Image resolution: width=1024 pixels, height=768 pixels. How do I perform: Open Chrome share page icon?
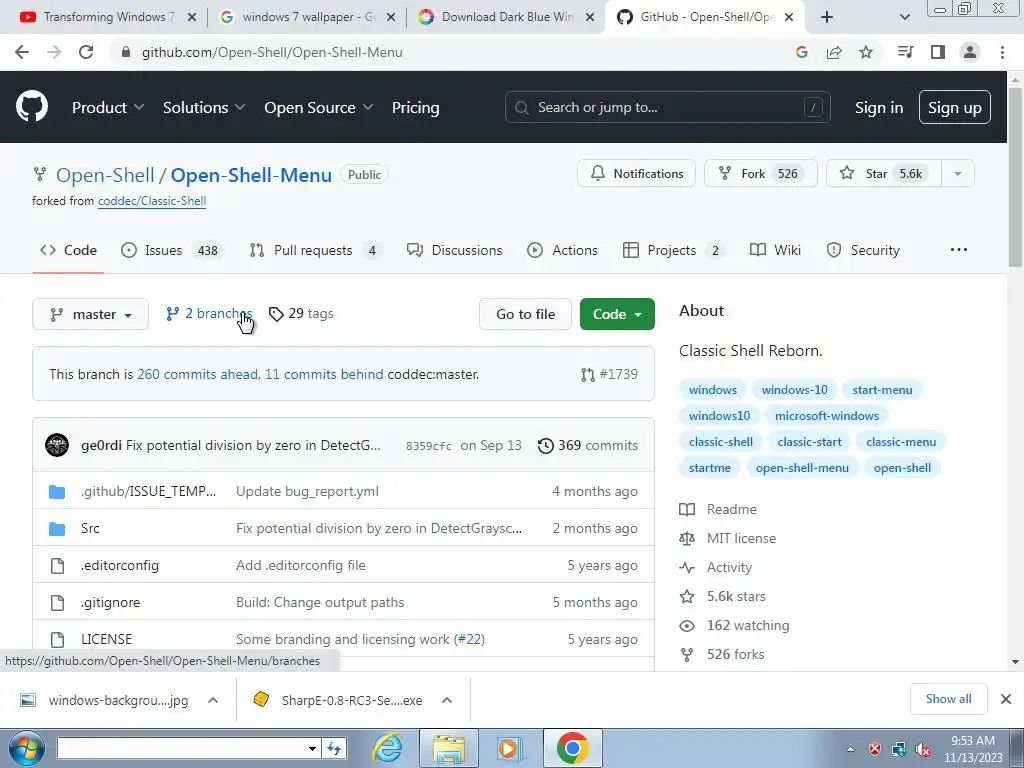click(834, 52)
